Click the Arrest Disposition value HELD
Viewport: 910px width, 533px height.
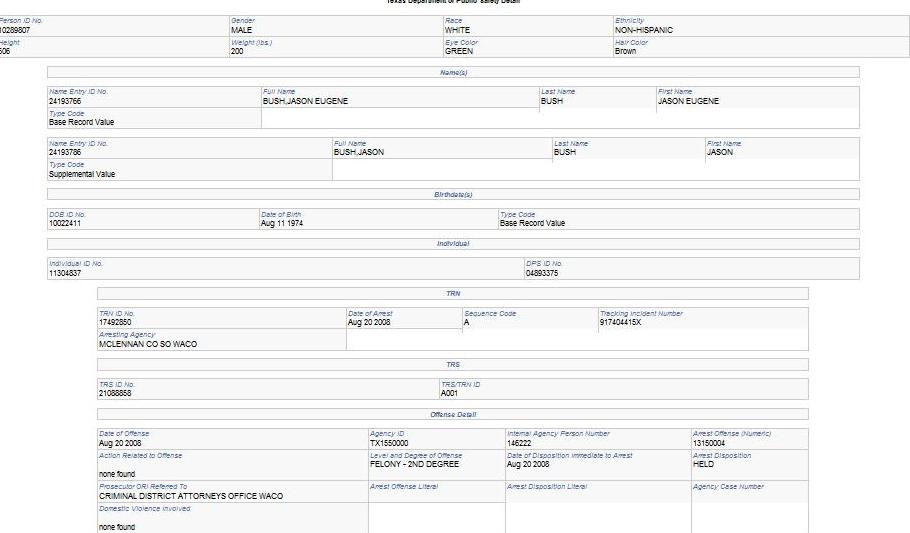pyautogui.click(x=704, y=464)
